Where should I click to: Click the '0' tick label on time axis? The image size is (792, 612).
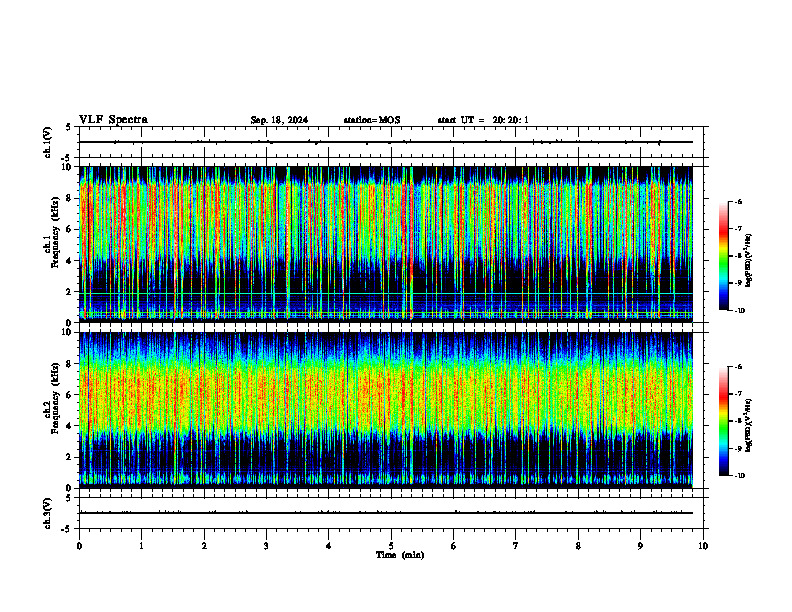(x=79, y=546)
